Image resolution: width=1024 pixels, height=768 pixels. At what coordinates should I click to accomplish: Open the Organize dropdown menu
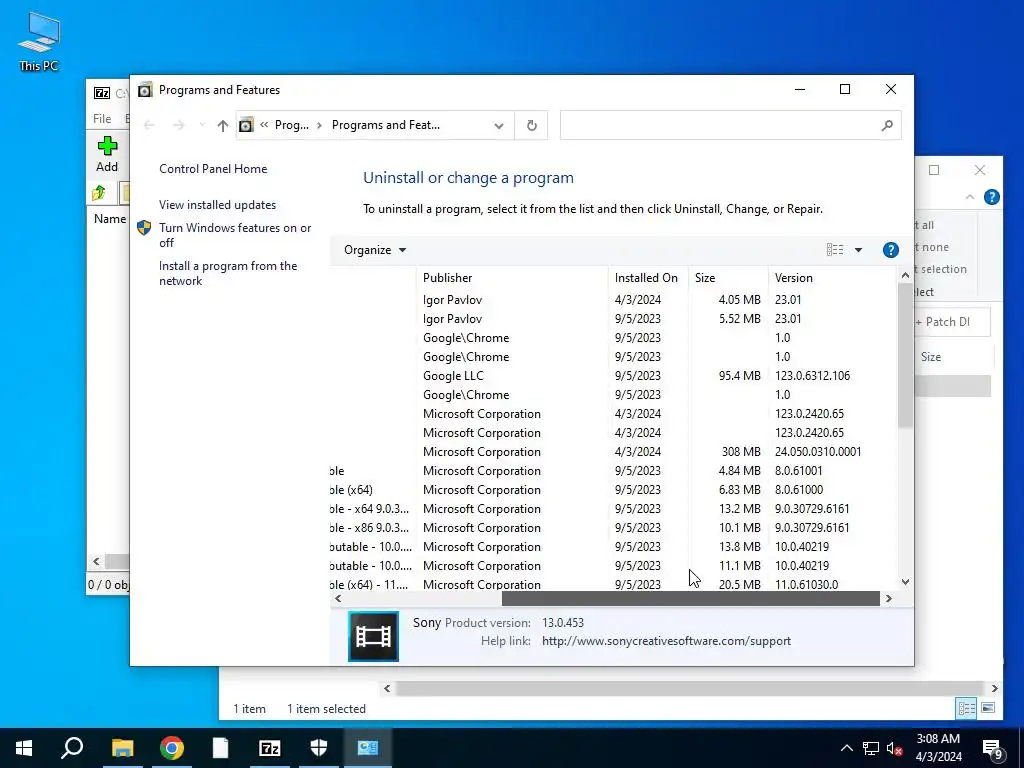point(375,250)
